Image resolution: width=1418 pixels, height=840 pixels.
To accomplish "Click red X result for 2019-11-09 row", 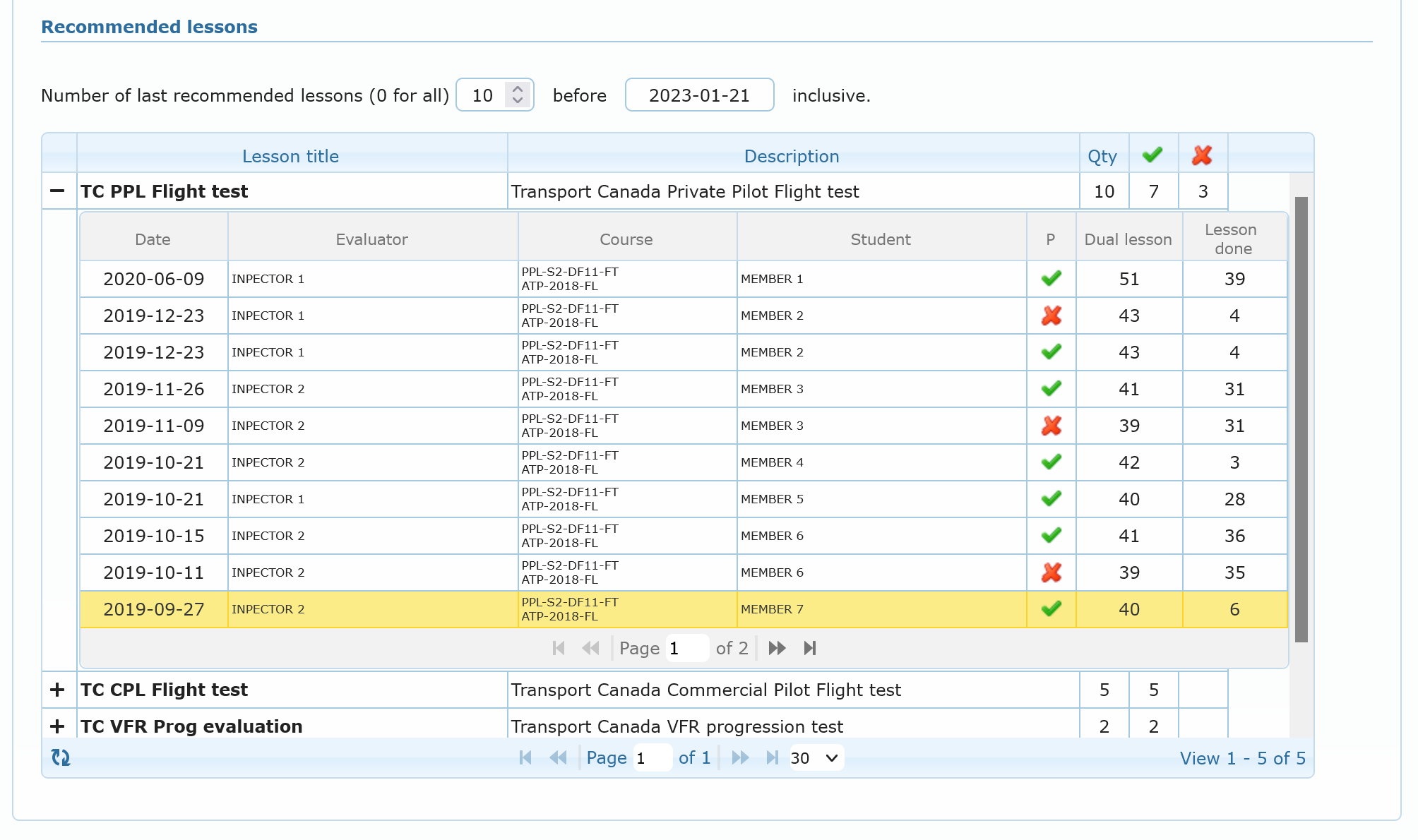I will coord(1051,426).
